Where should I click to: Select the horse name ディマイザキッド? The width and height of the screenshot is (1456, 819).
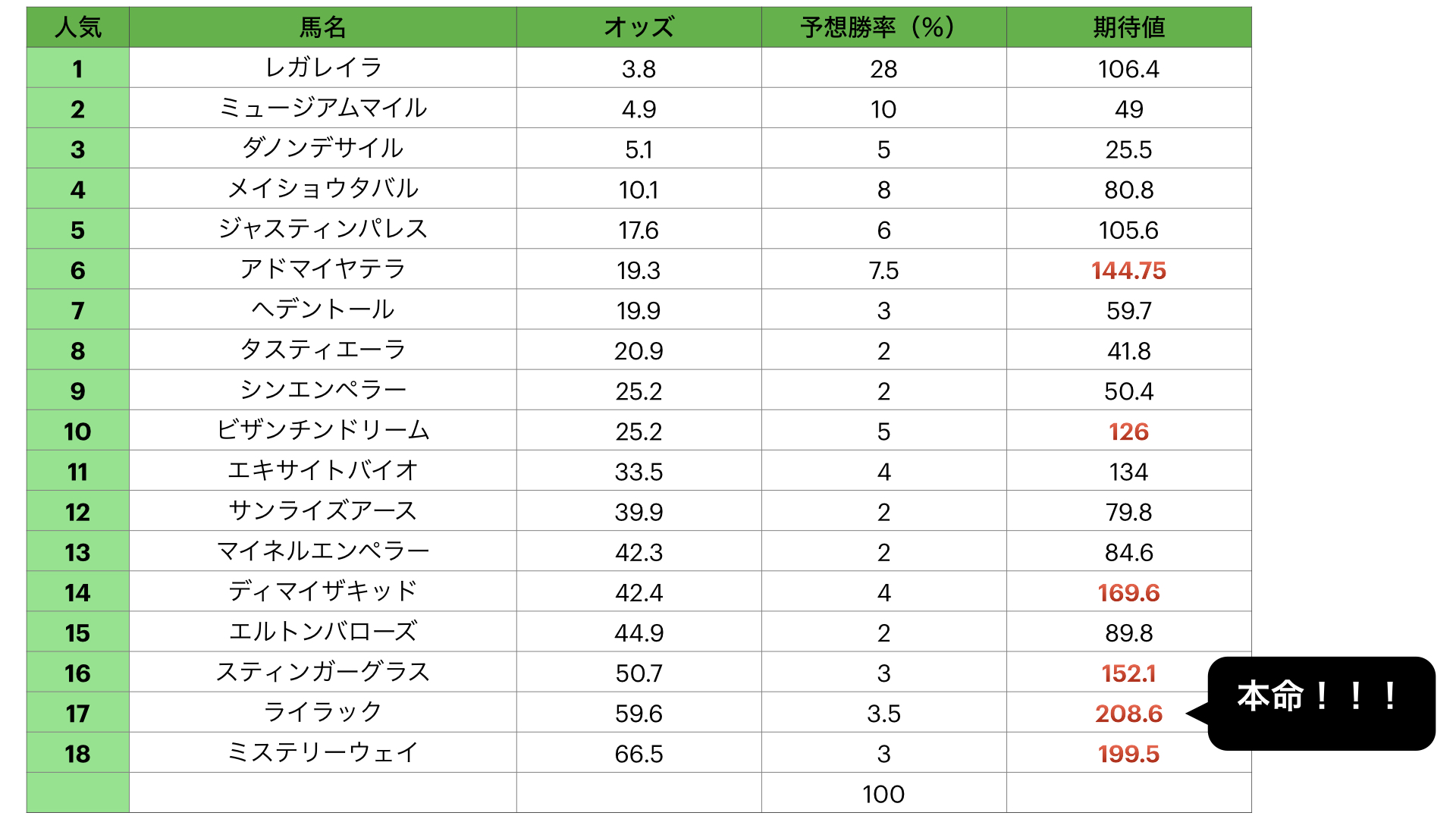point(322,592)
